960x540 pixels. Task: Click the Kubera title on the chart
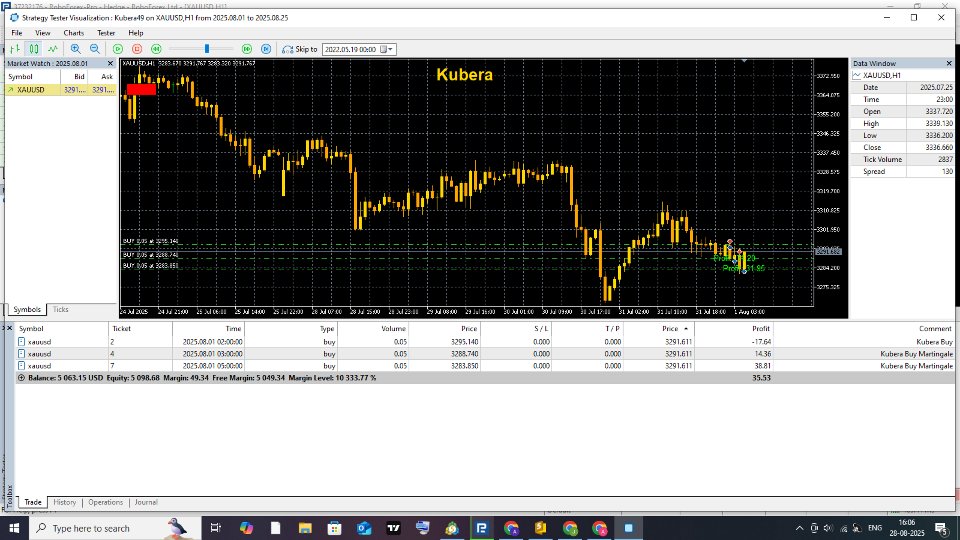coord(464,75)
